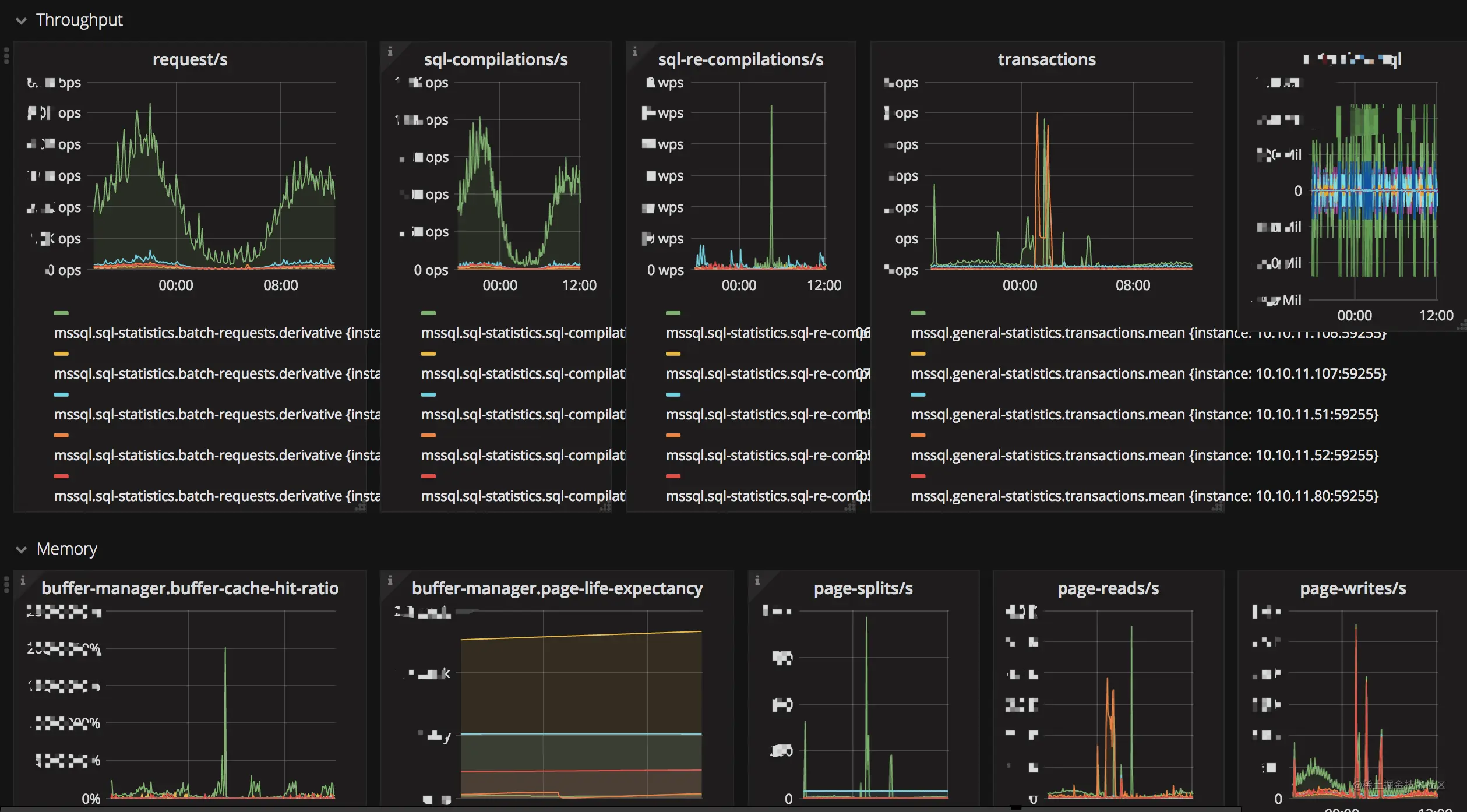This screenshot has width=1467, height=812.
Task: Show info icon on sql-compilations/s panel
Action: point(390,51)
